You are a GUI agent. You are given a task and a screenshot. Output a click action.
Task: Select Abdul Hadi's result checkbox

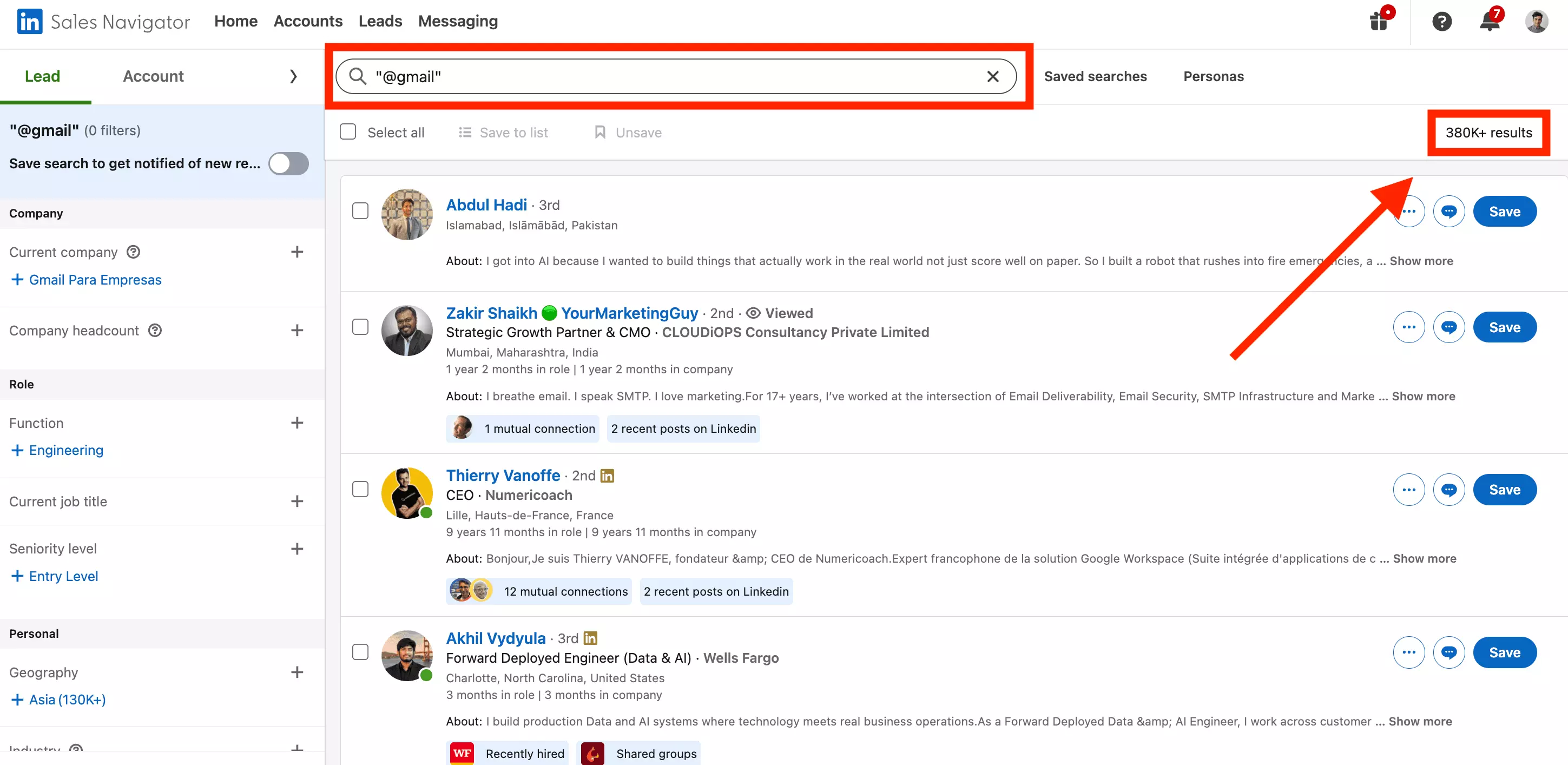pyautogui.click(x=360, y=211)
